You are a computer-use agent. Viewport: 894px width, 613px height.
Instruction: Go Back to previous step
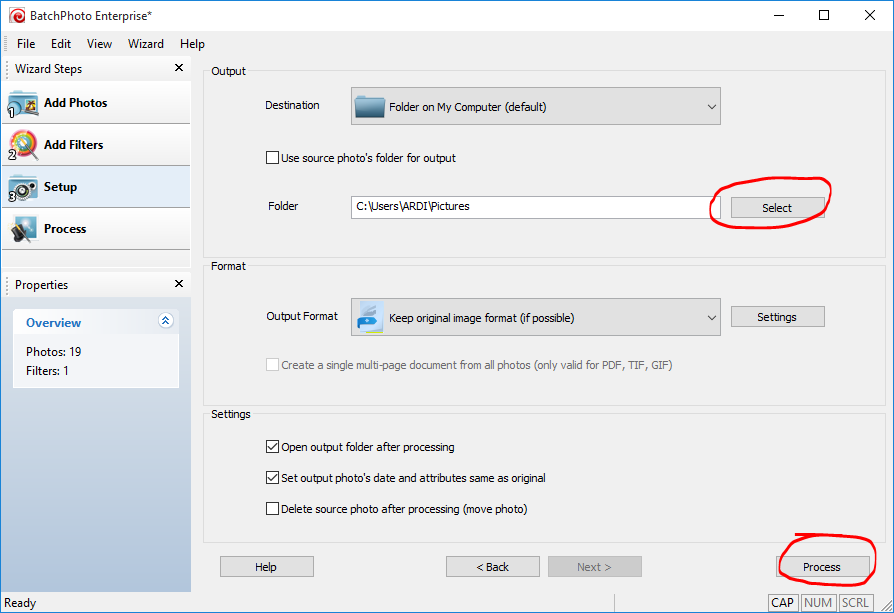[493, 566]
